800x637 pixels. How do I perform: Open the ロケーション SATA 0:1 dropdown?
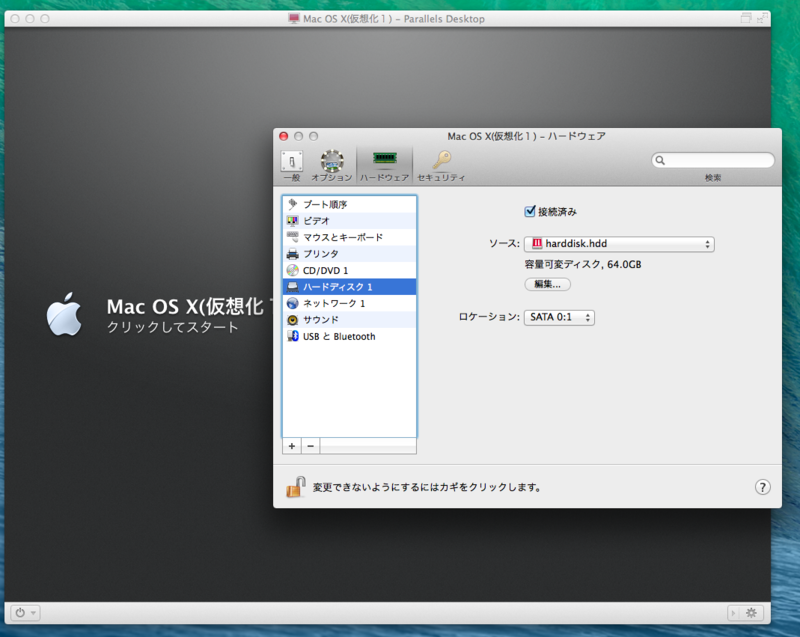click(559, 317)
